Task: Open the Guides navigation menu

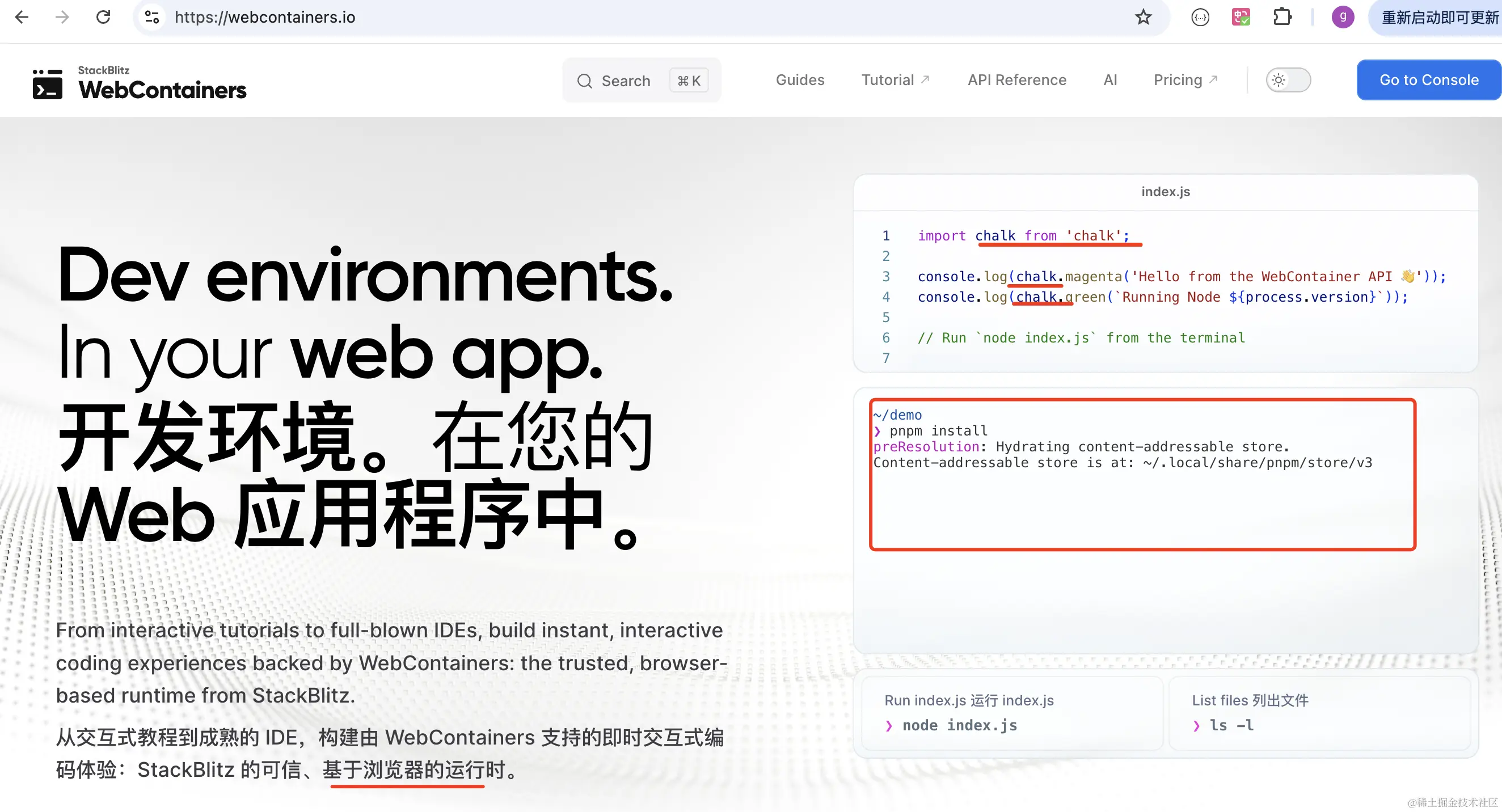Action: click(x=800, y=80)
